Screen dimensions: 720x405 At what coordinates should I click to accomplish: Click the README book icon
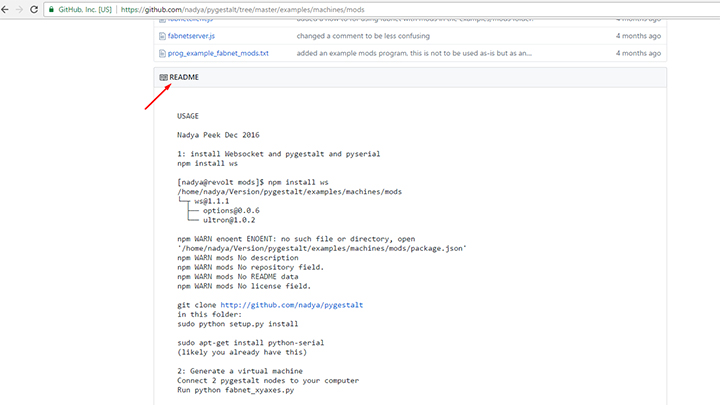pyautogui.click(x=163, y=77)
